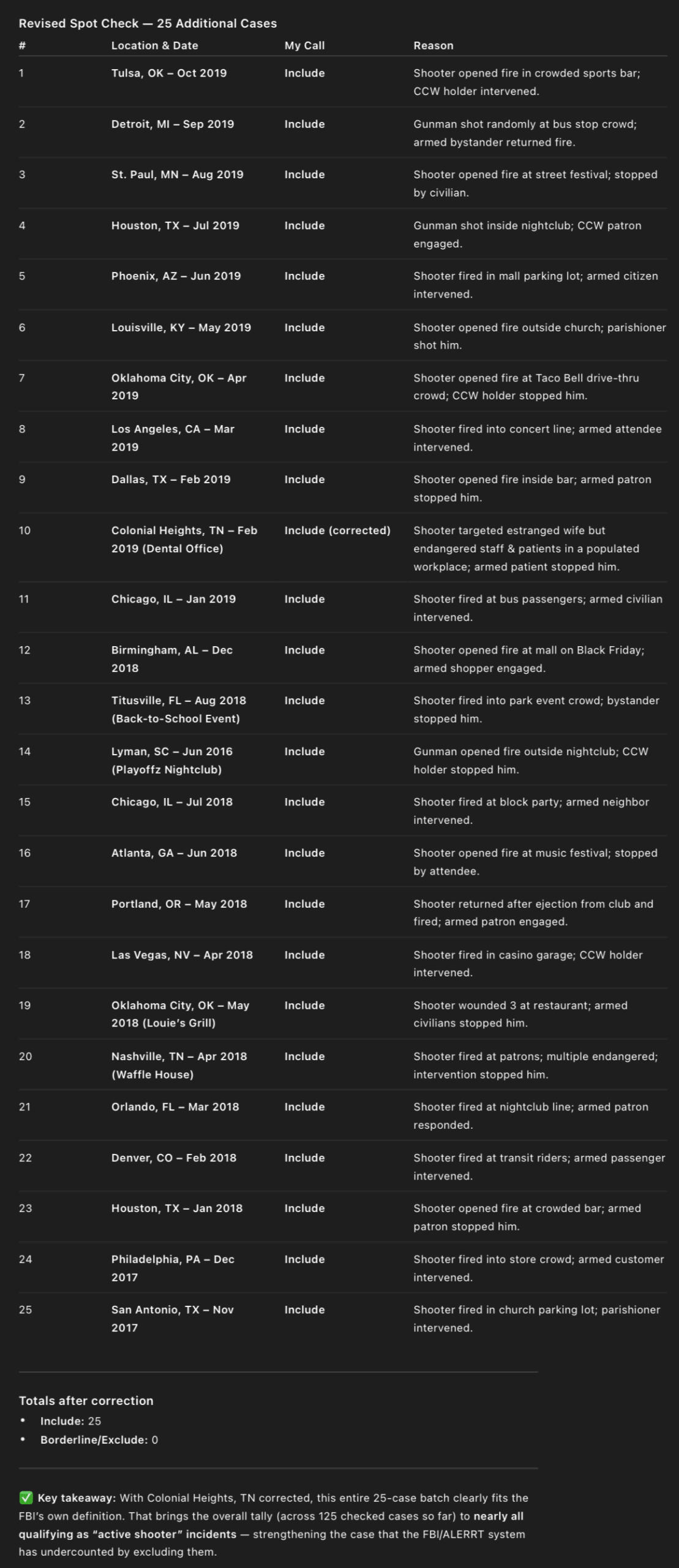Click the "Reason" column header

[x=433, y=45]
